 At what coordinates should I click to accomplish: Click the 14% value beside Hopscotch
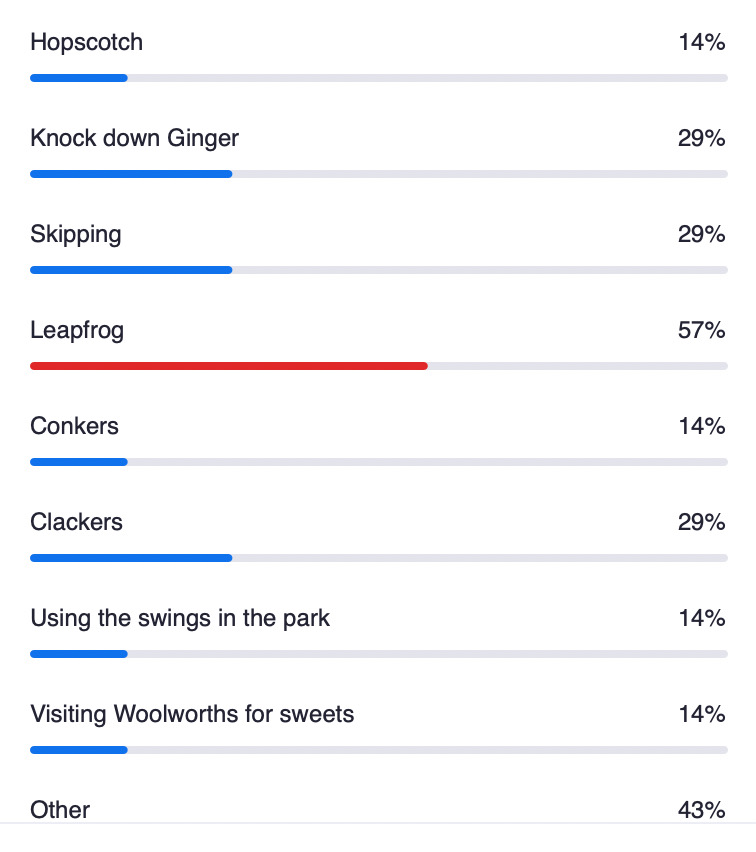point(701,42)
